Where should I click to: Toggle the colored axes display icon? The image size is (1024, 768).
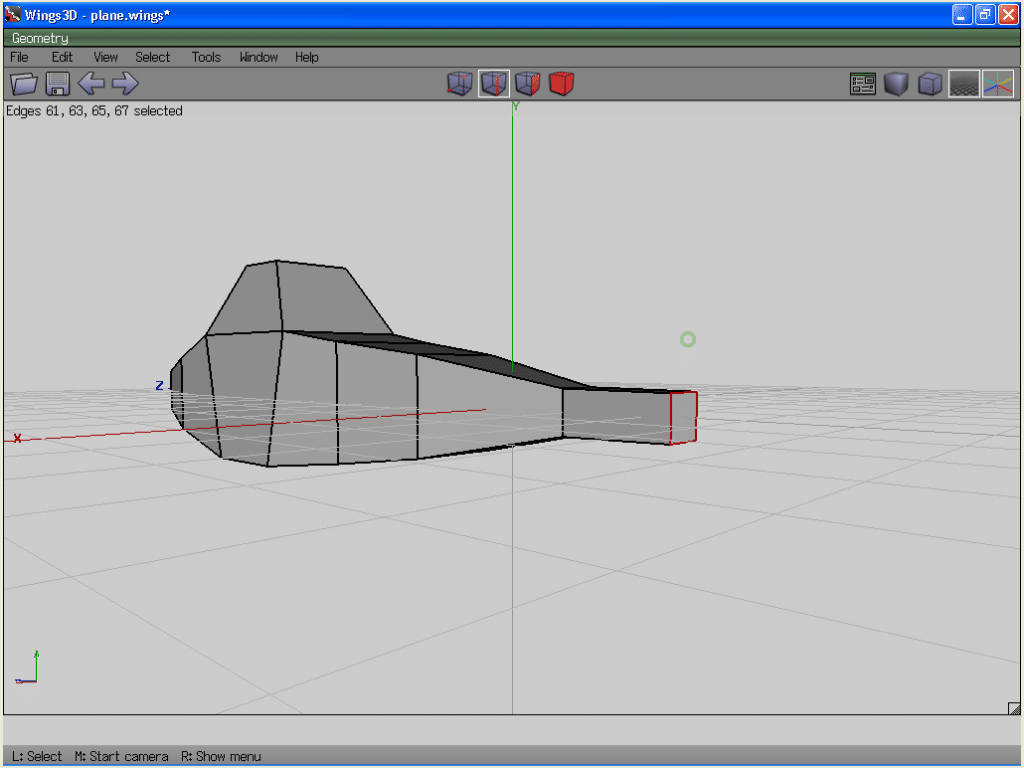click(x=997, y=84)
